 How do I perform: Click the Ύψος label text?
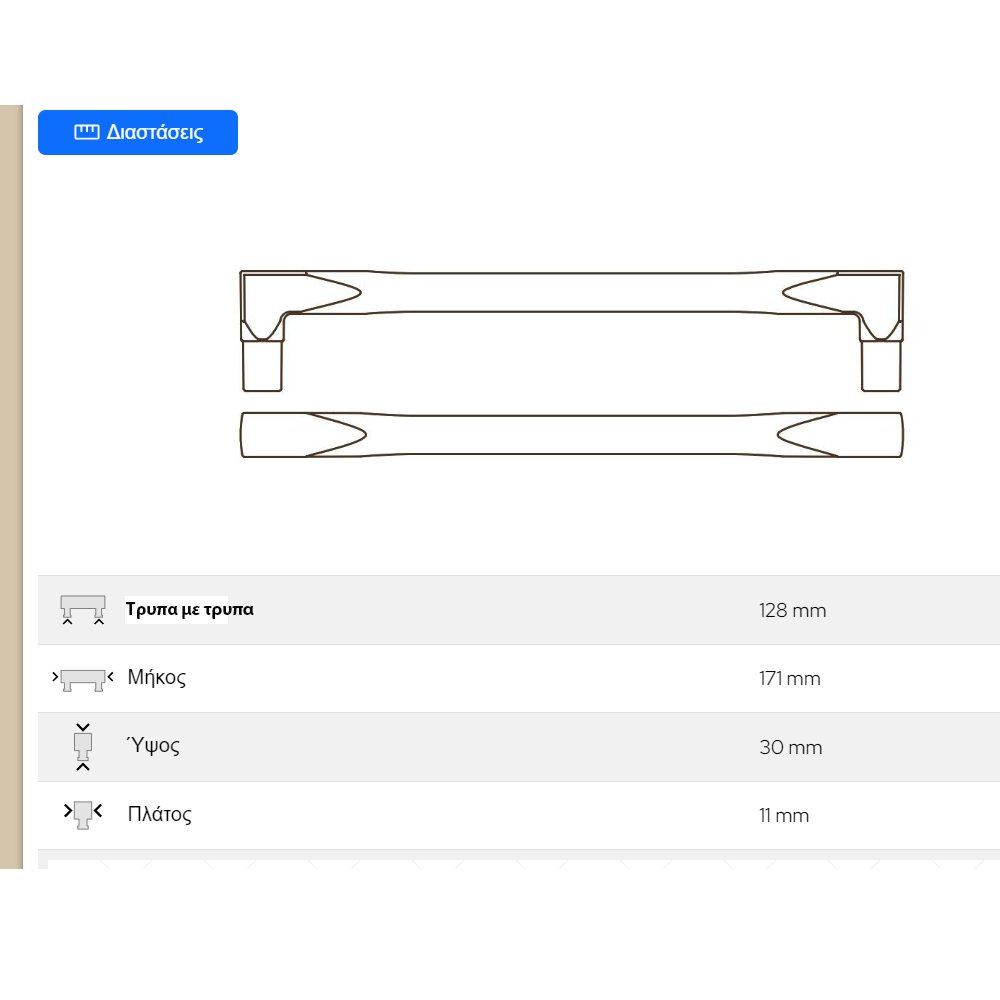coord(153,746)
